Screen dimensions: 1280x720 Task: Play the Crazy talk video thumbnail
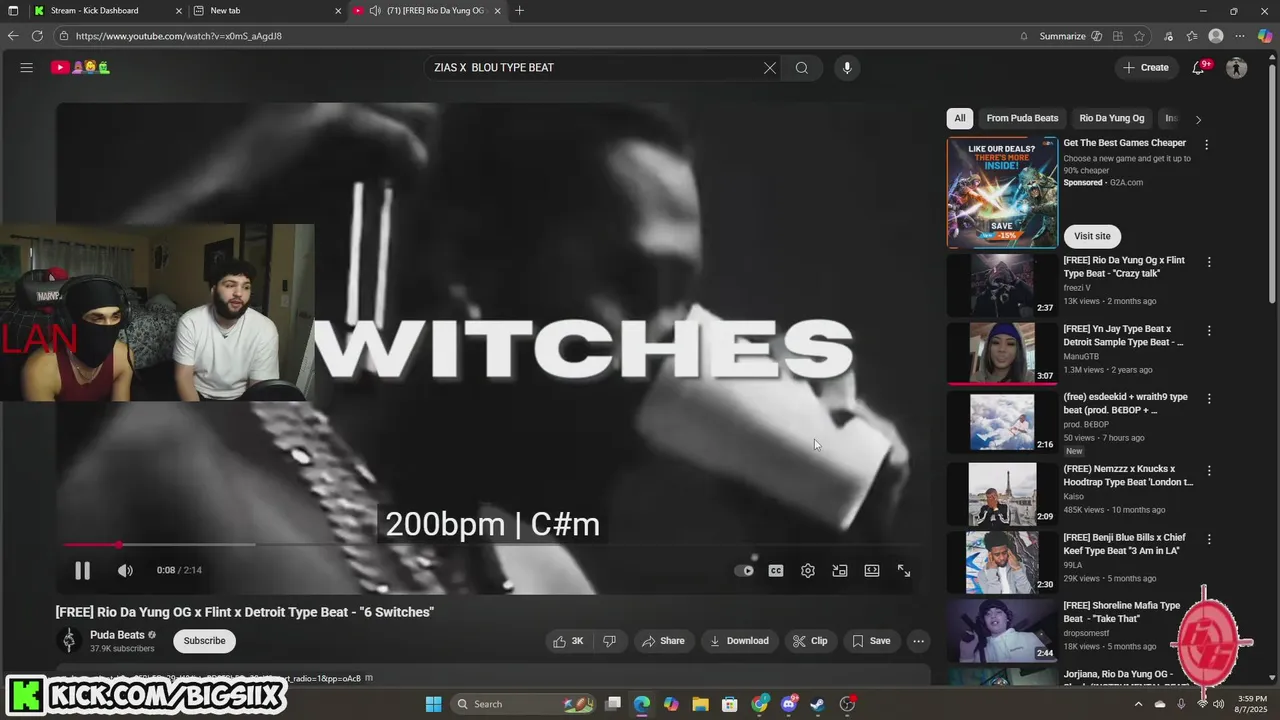click(1002, 285)
